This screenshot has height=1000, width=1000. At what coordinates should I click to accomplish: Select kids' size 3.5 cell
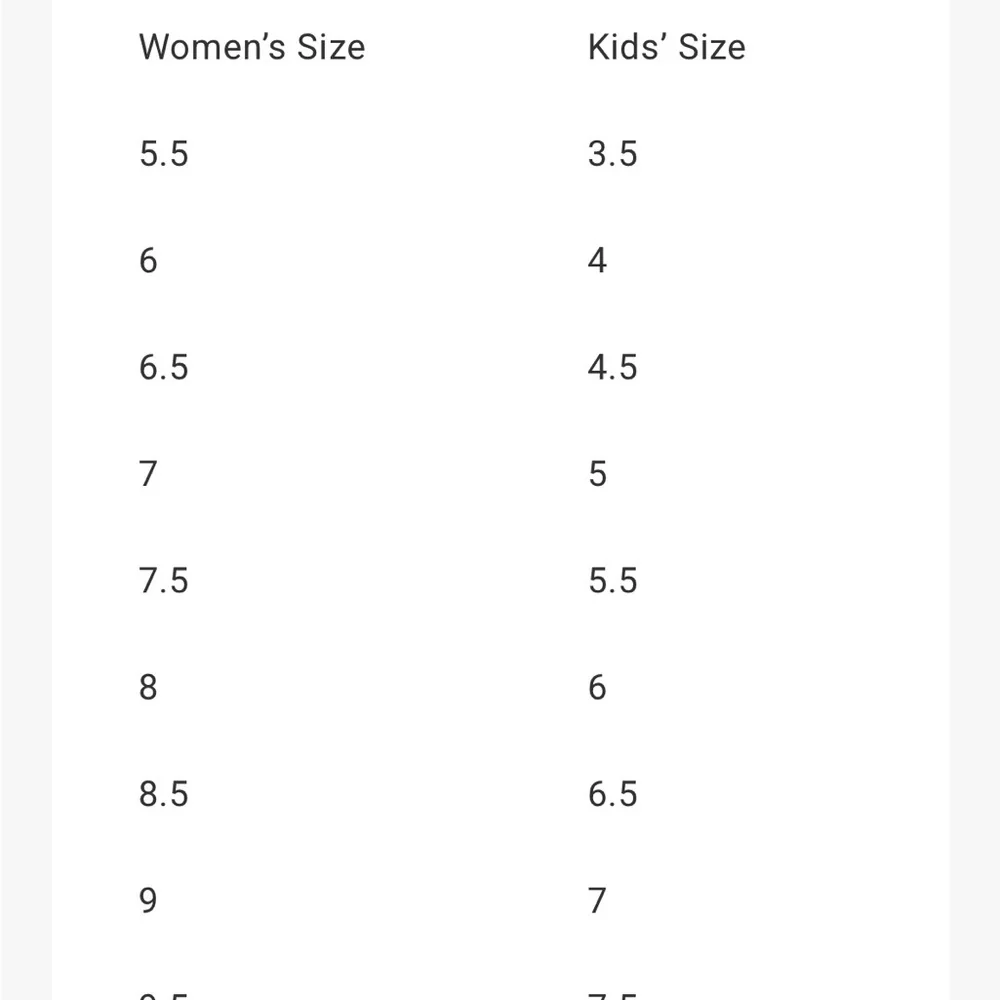pos(612,154)
